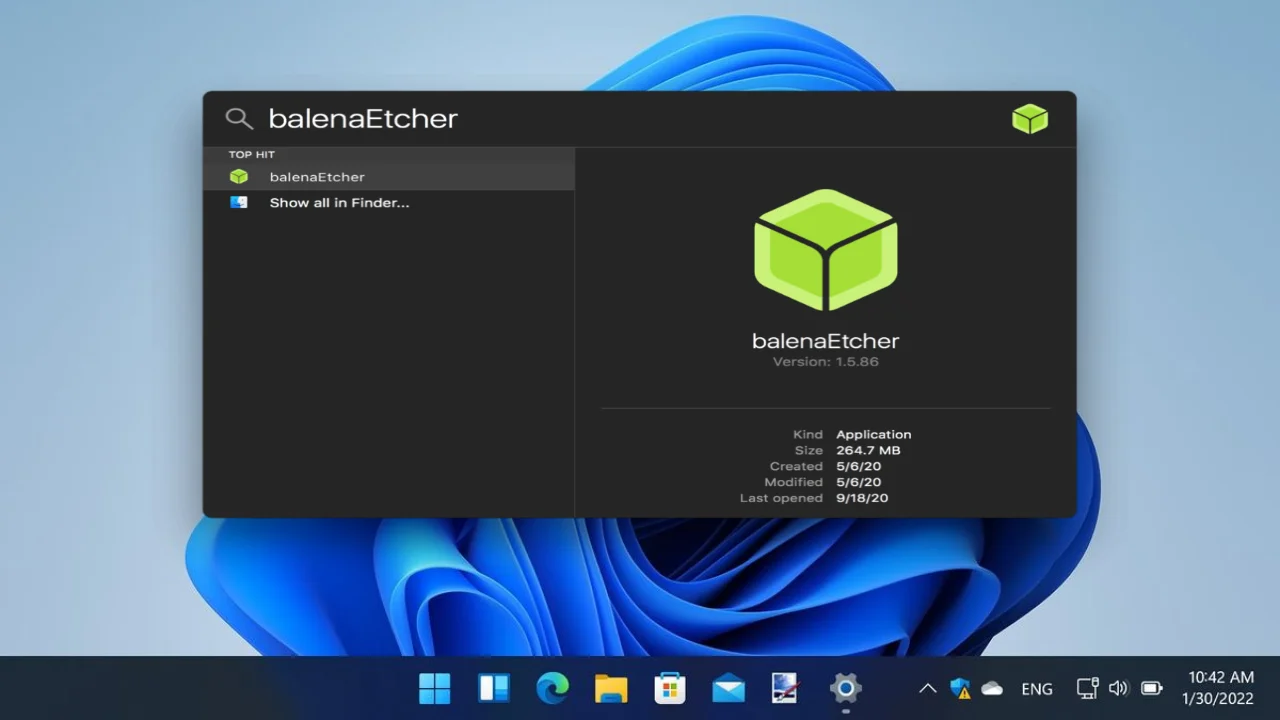1280x720 pixels.
Task: Expand hidden system tray icons chevron
Action: pyautogui.click(x=927, y=688)
